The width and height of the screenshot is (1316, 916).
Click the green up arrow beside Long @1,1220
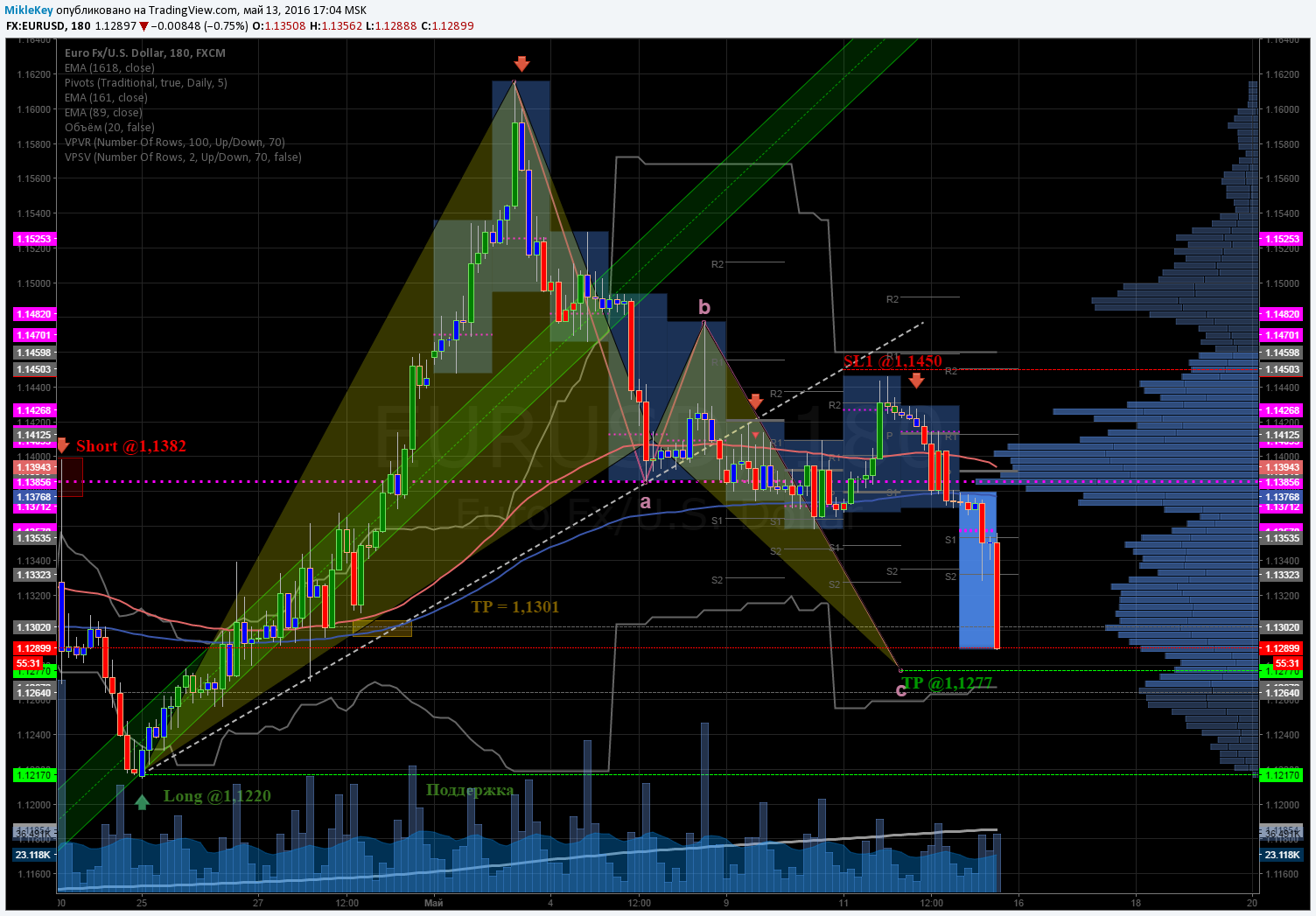(142, 801)
